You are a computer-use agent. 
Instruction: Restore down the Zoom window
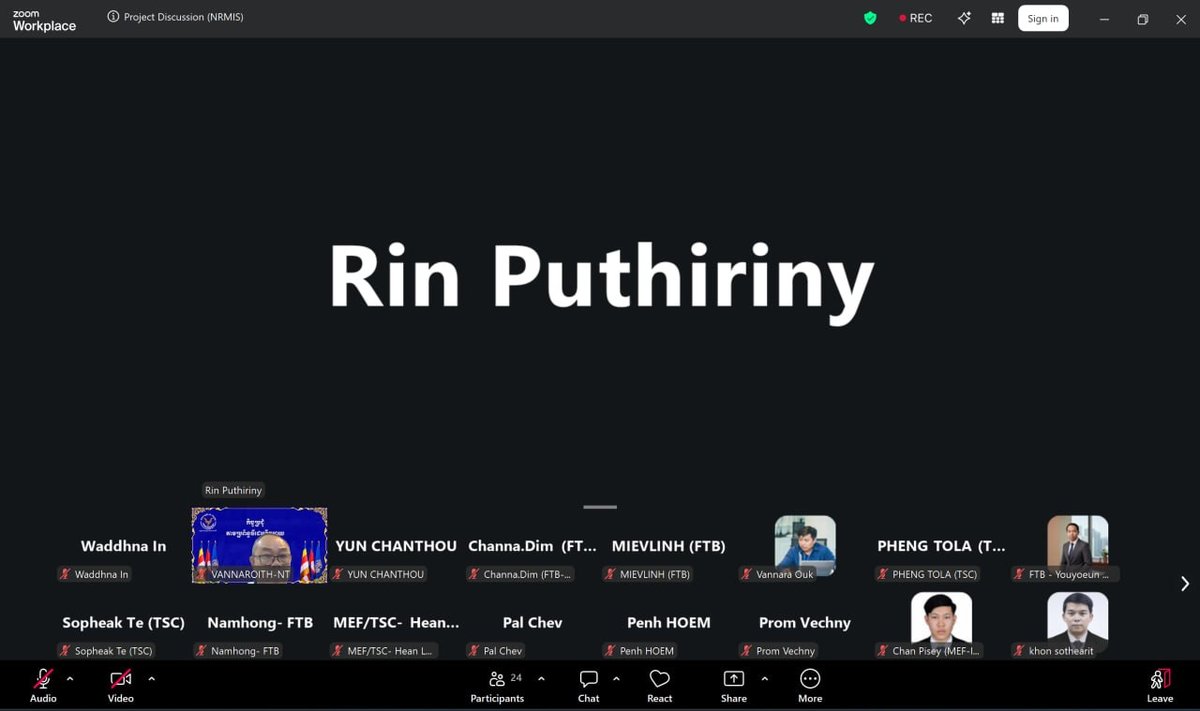tap(1143, 19)
